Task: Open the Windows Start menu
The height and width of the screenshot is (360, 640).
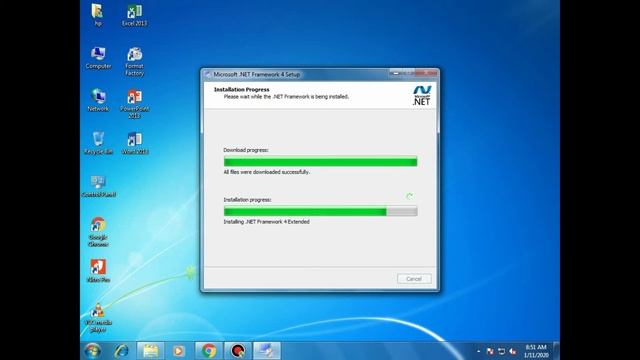Action: click(x=92, y=351)
